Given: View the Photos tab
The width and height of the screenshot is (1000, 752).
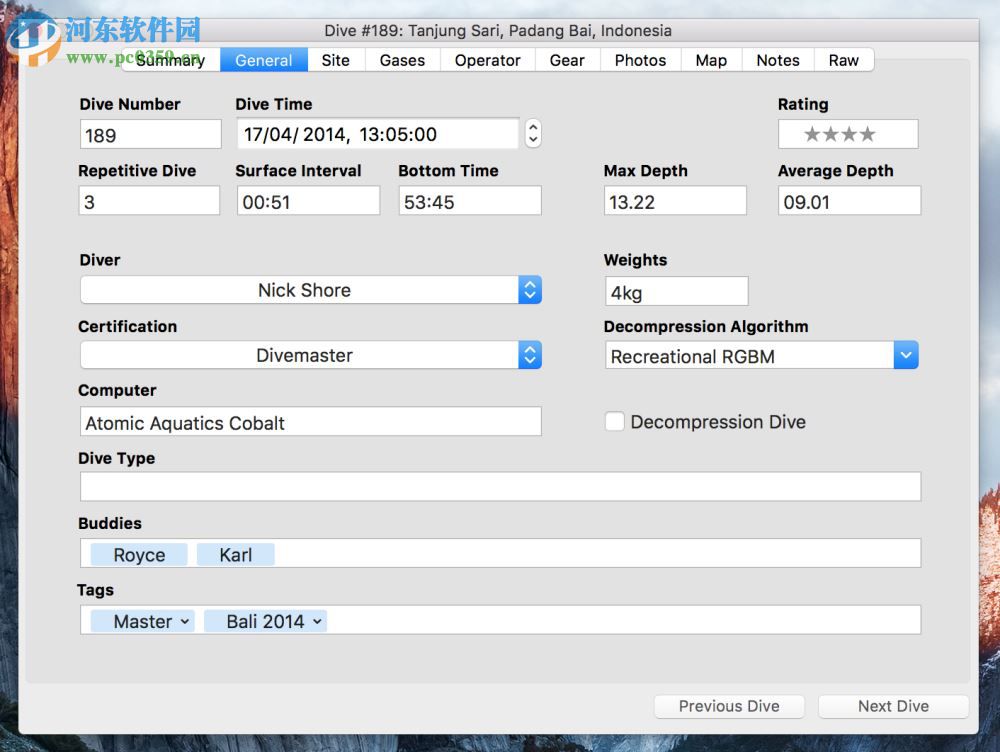Looking at the screenshot, I should [640, 60].
